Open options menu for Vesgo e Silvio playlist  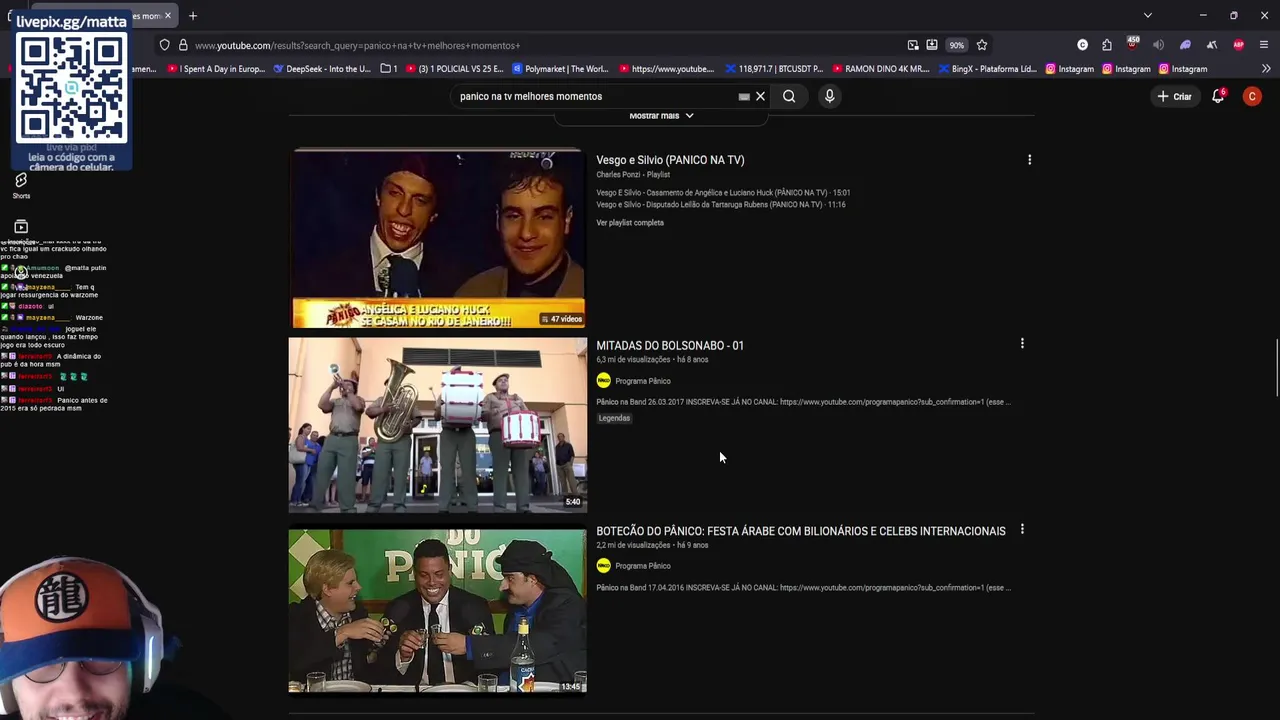[x=1029, y=159]
